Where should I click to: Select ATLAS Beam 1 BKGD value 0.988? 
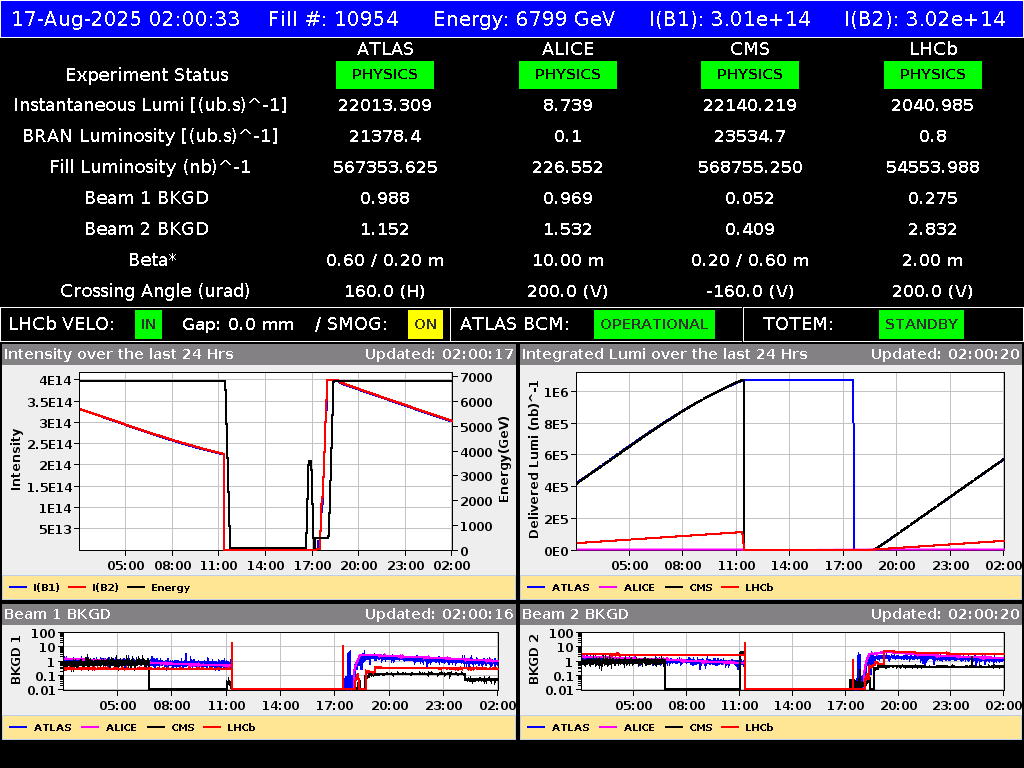pyautogui.click(x=385, y=198)
